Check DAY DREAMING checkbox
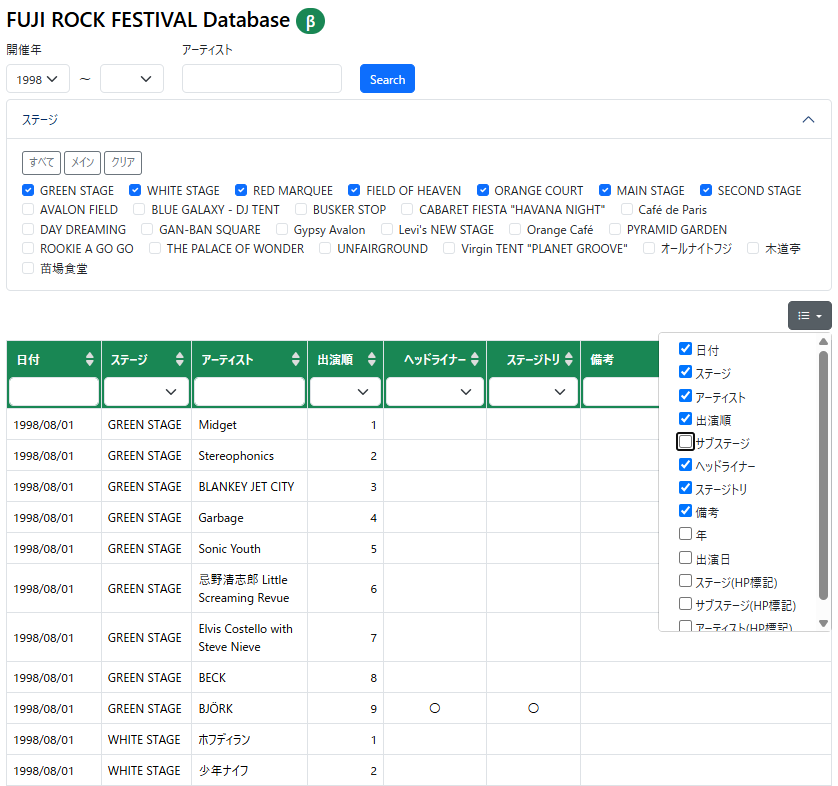 tap(28, 229)
